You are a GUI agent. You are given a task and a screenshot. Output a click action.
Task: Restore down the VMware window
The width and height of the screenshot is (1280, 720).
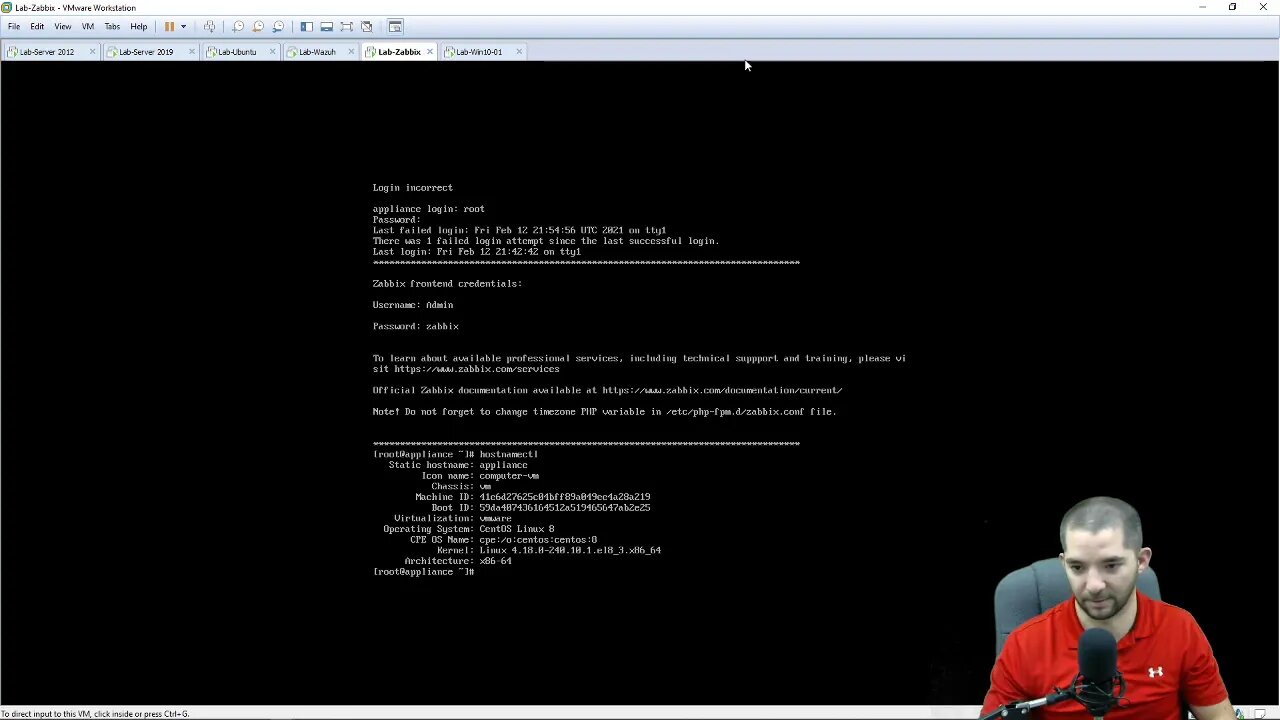coord(1232,8)
